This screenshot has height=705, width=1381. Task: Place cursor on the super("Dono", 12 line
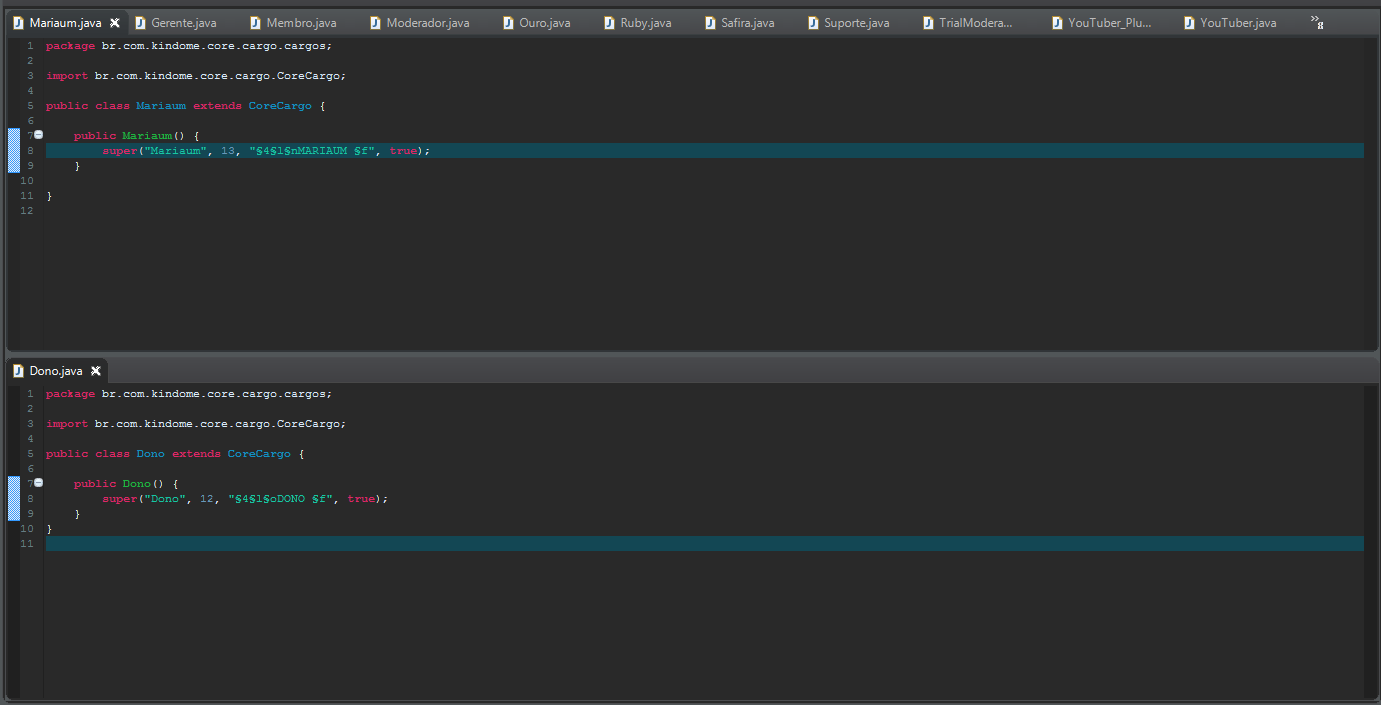tap(245, 498)
